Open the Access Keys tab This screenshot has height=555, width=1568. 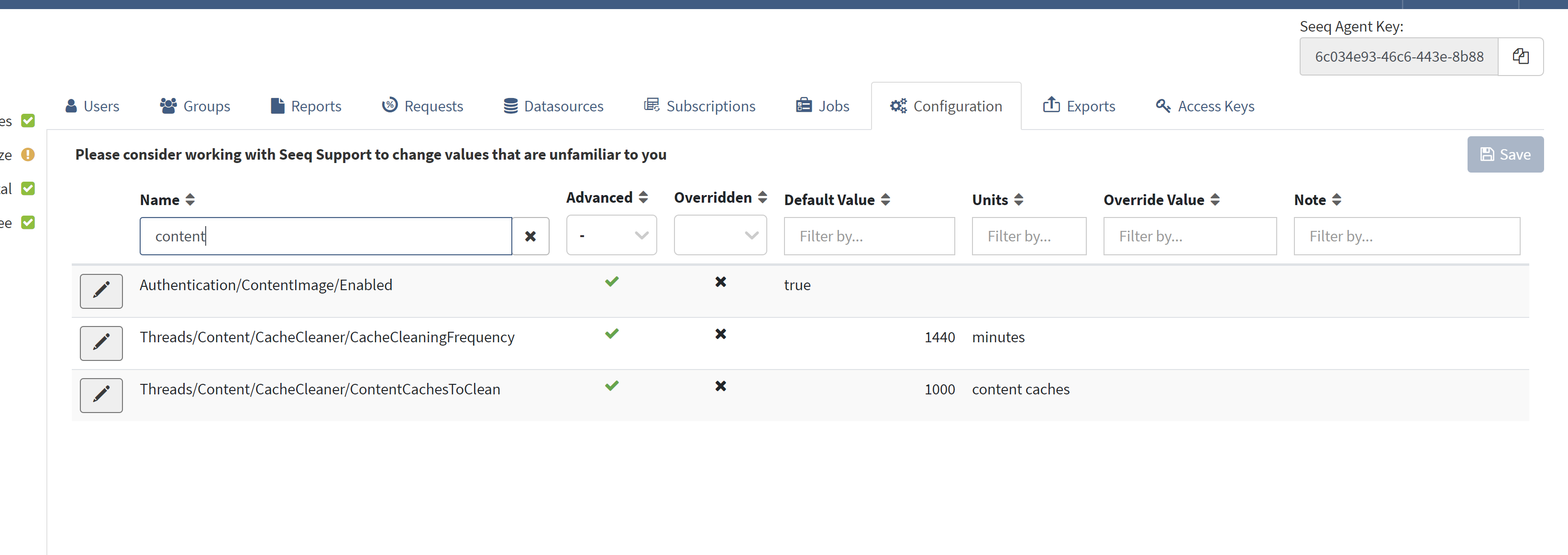pos(1204,106)
